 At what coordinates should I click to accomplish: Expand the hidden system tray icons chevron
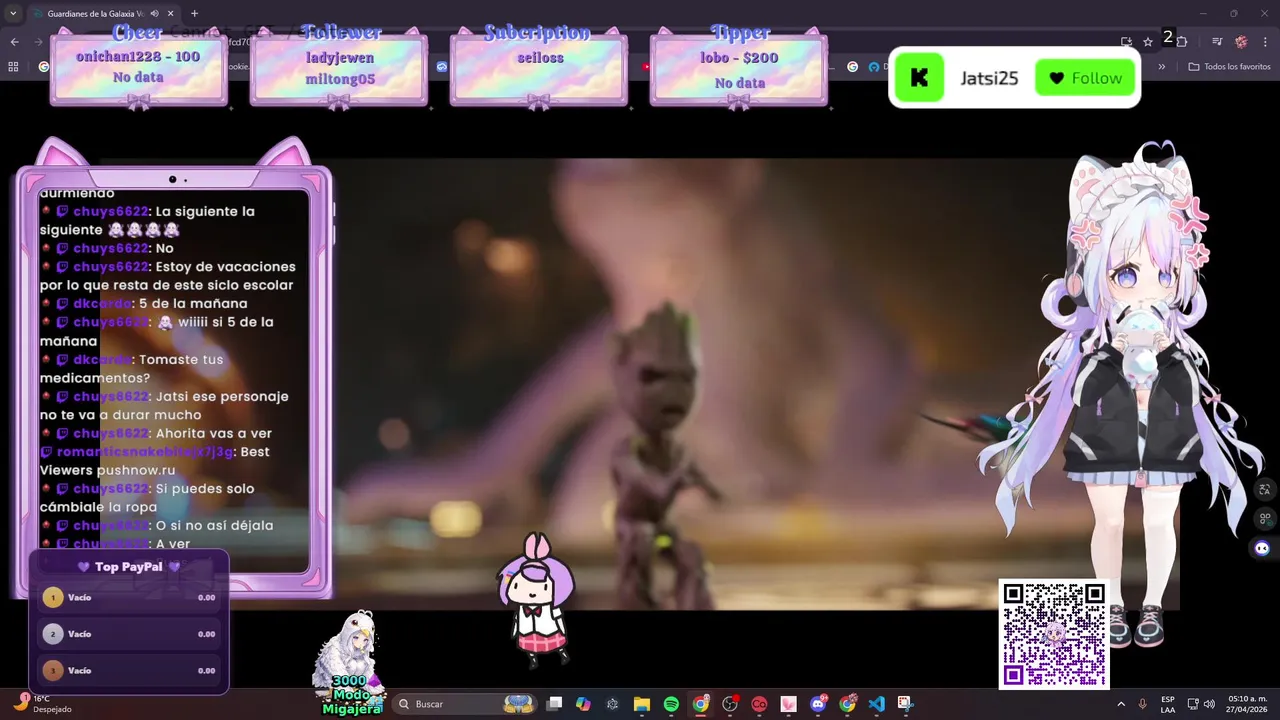(x=1121, y=704)
